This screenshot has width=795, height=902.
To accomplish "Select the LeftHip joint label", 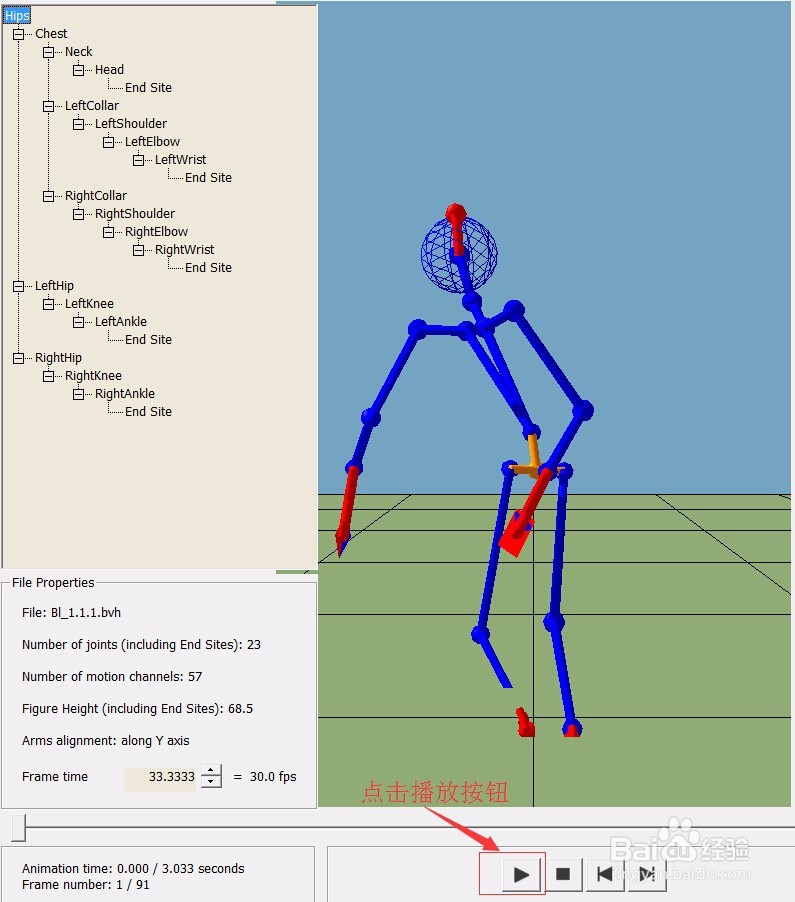I will pyautogui.click(x=55, y=286).
